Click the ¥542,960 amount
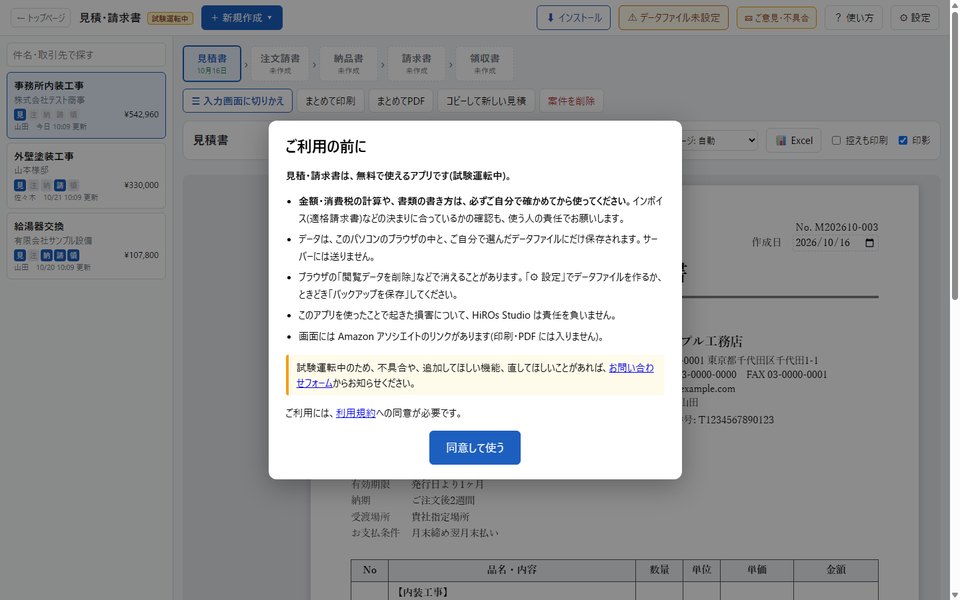The width and height of the screenshot is (960, 600). pyautogui.click(x=141, y=114)
